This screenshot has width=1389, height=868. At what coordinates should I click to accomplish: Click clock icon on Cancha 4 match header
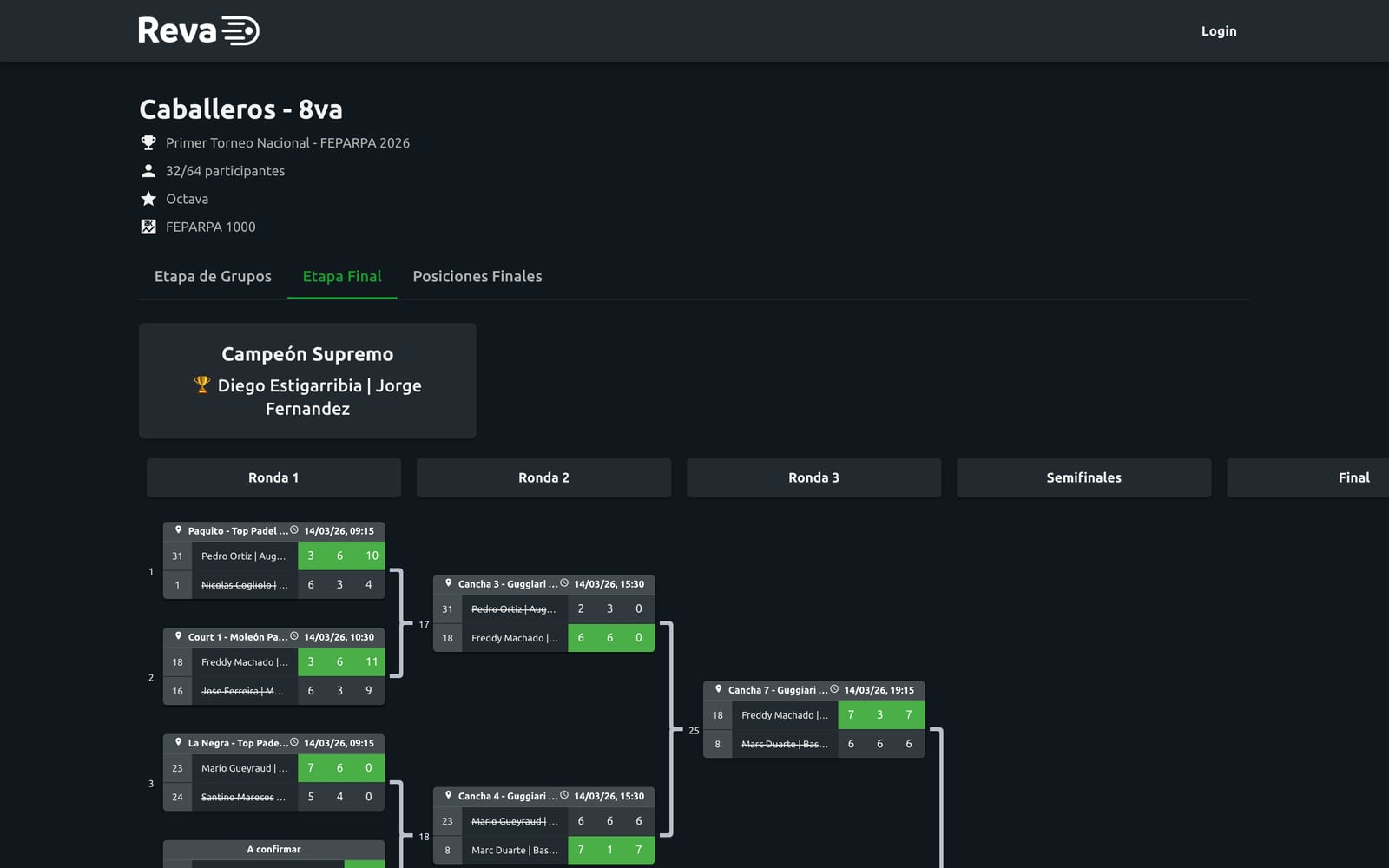(x=564, y=794)
